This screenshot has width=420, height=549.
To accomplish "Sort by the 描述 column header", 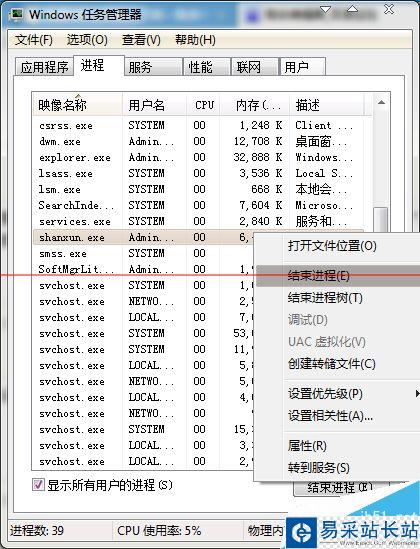I will [x=327, y=105].
